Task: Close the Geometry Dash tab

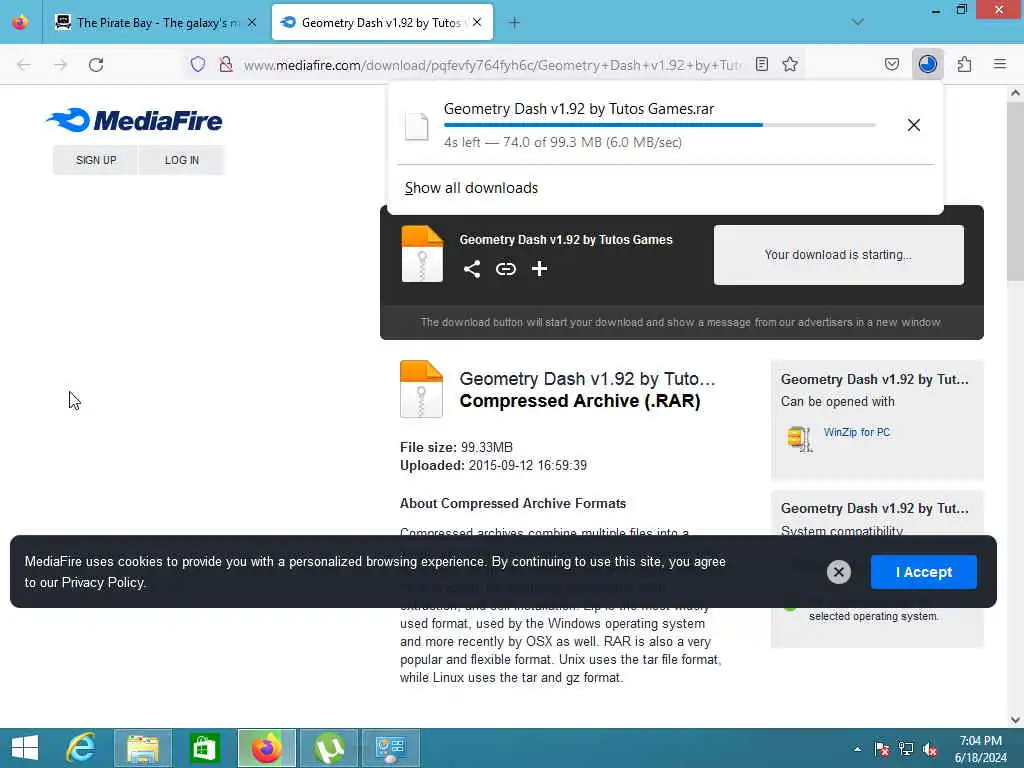Action: coord(477,23)
